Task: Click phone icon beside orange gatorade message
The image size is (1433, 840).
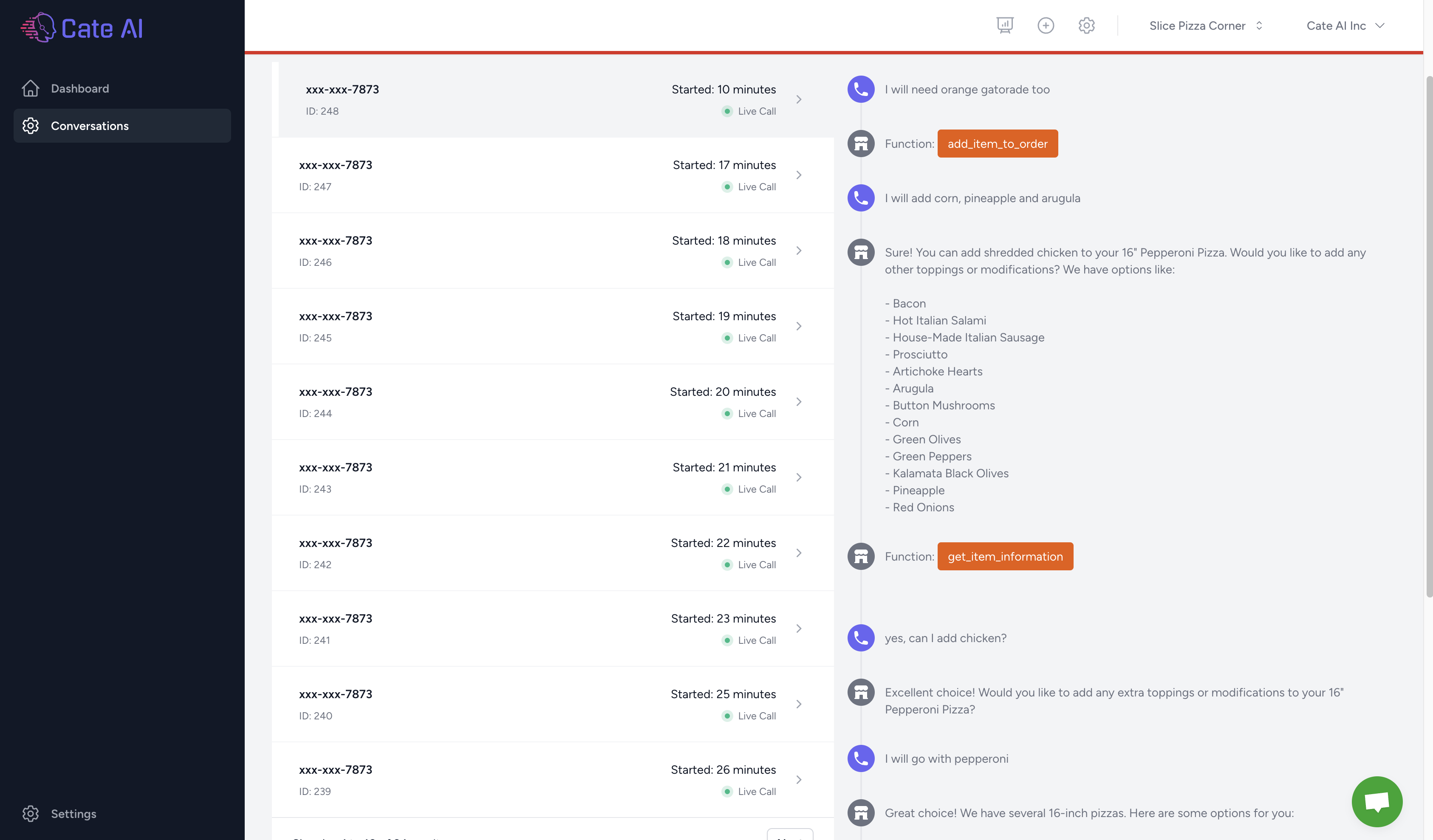Action: click(861, 89)
